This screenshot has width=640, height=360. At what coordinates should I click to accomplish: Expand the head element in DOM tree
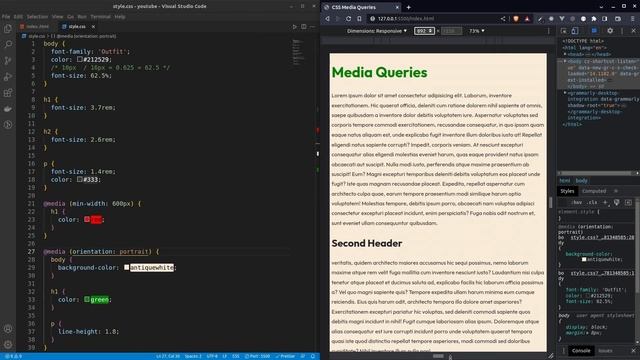[x=565, y=54]
